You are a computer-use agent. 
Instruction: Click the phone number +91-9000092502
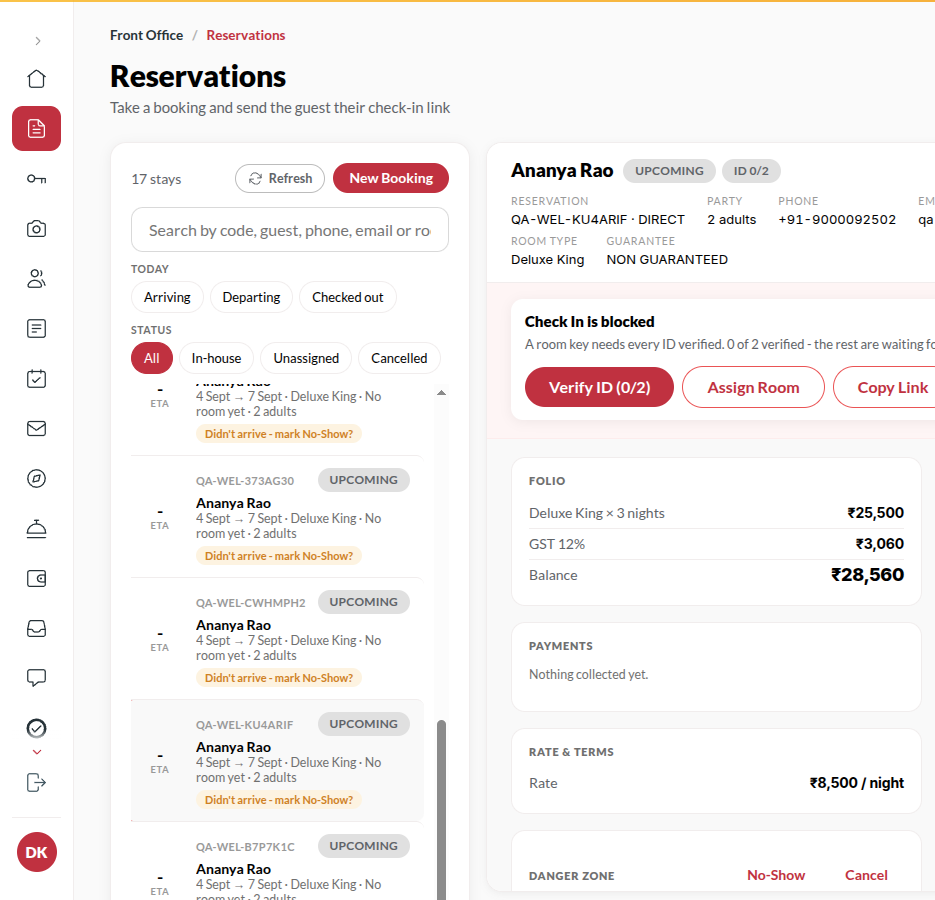click(837, 219)
